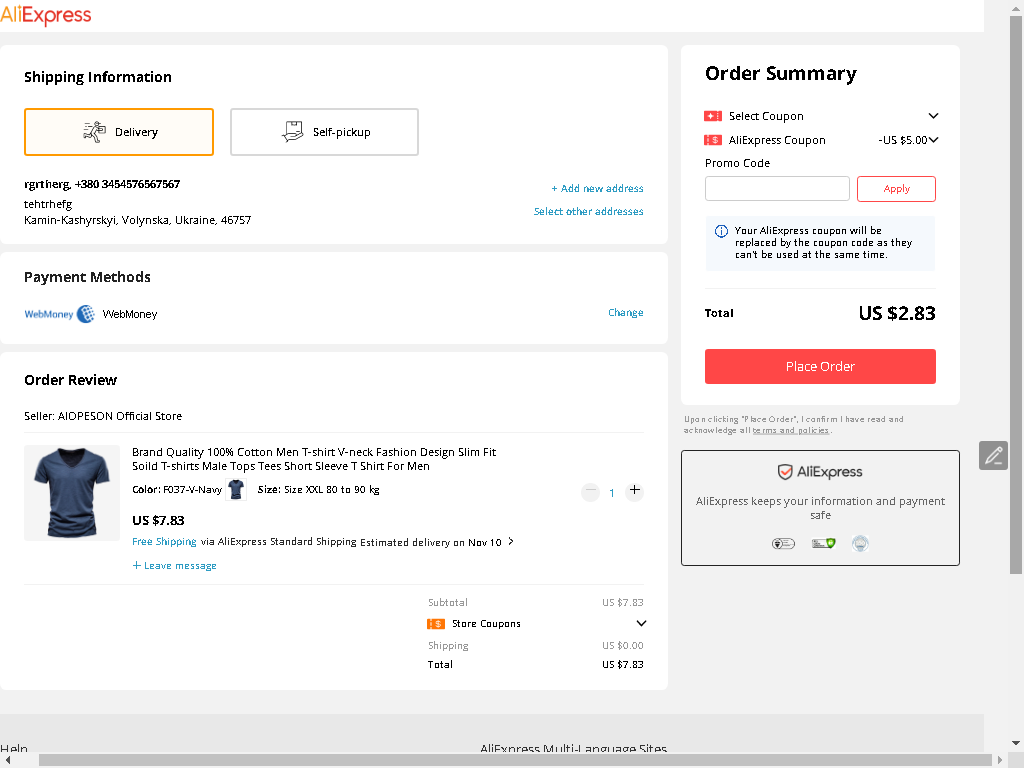Click the self-pickup package icon
The width and height of the screenshot is (1024, 768).
pyautogui.click(x=293, y=132)
